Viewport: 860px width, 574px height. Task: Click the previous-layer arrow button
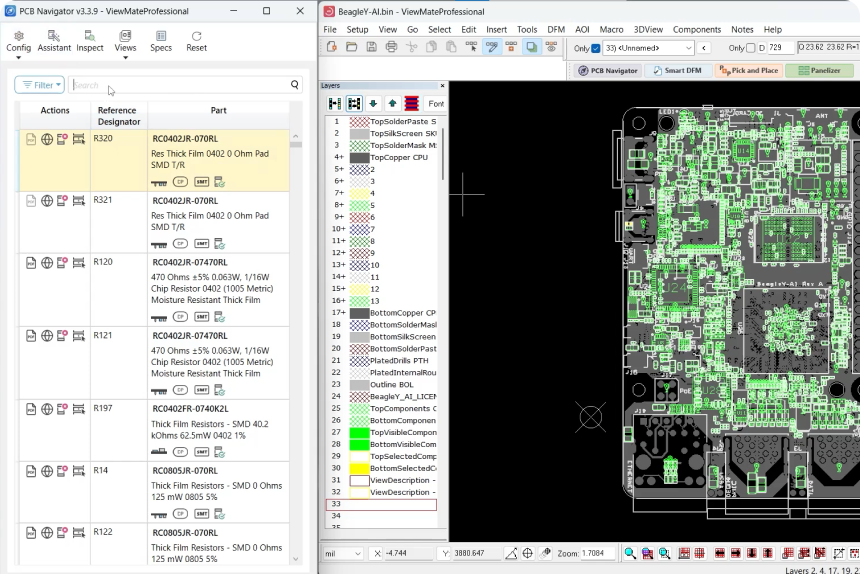(x=704, y=48)
